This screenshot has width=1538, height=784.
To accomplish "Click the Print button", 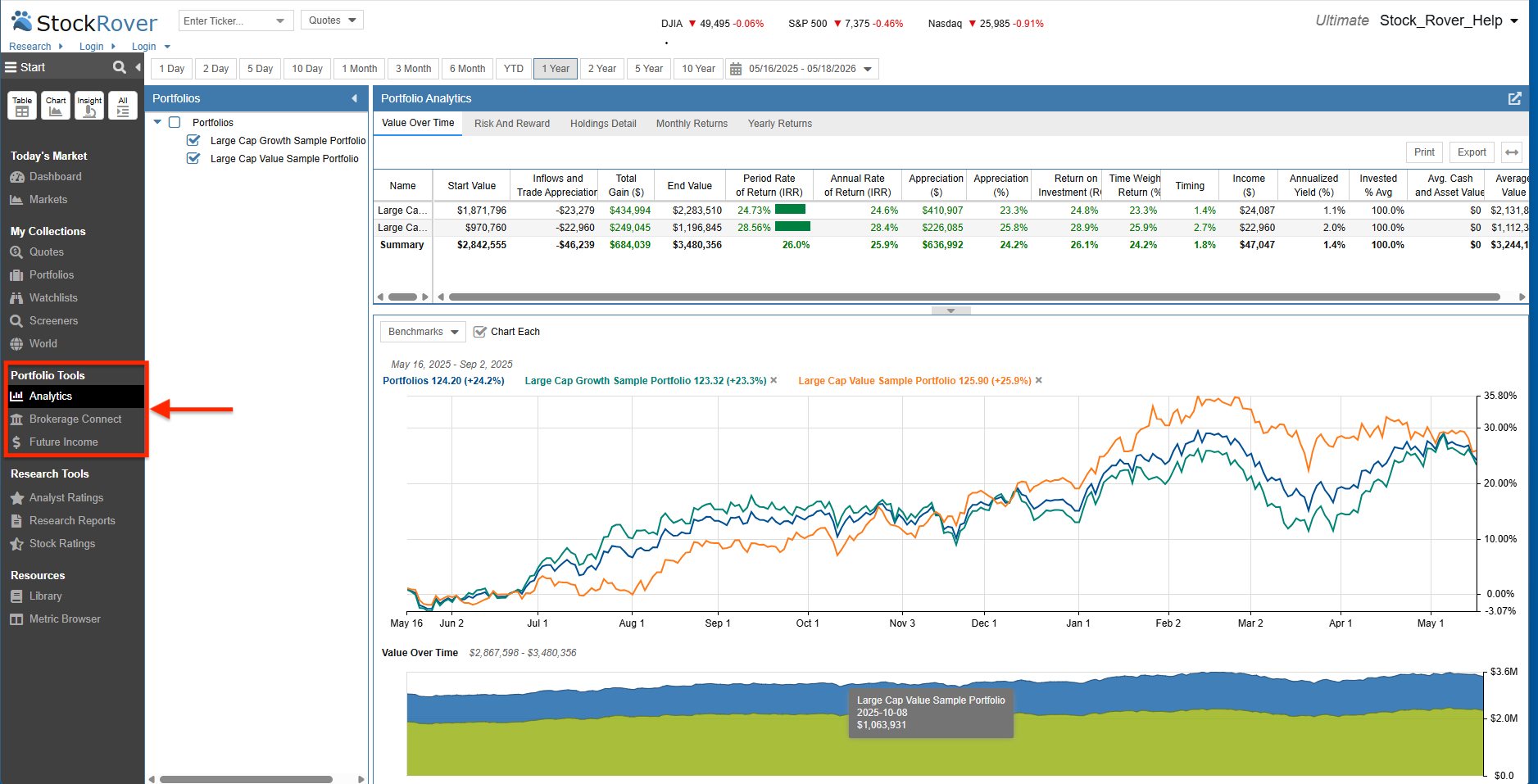I will (1424, 152).
